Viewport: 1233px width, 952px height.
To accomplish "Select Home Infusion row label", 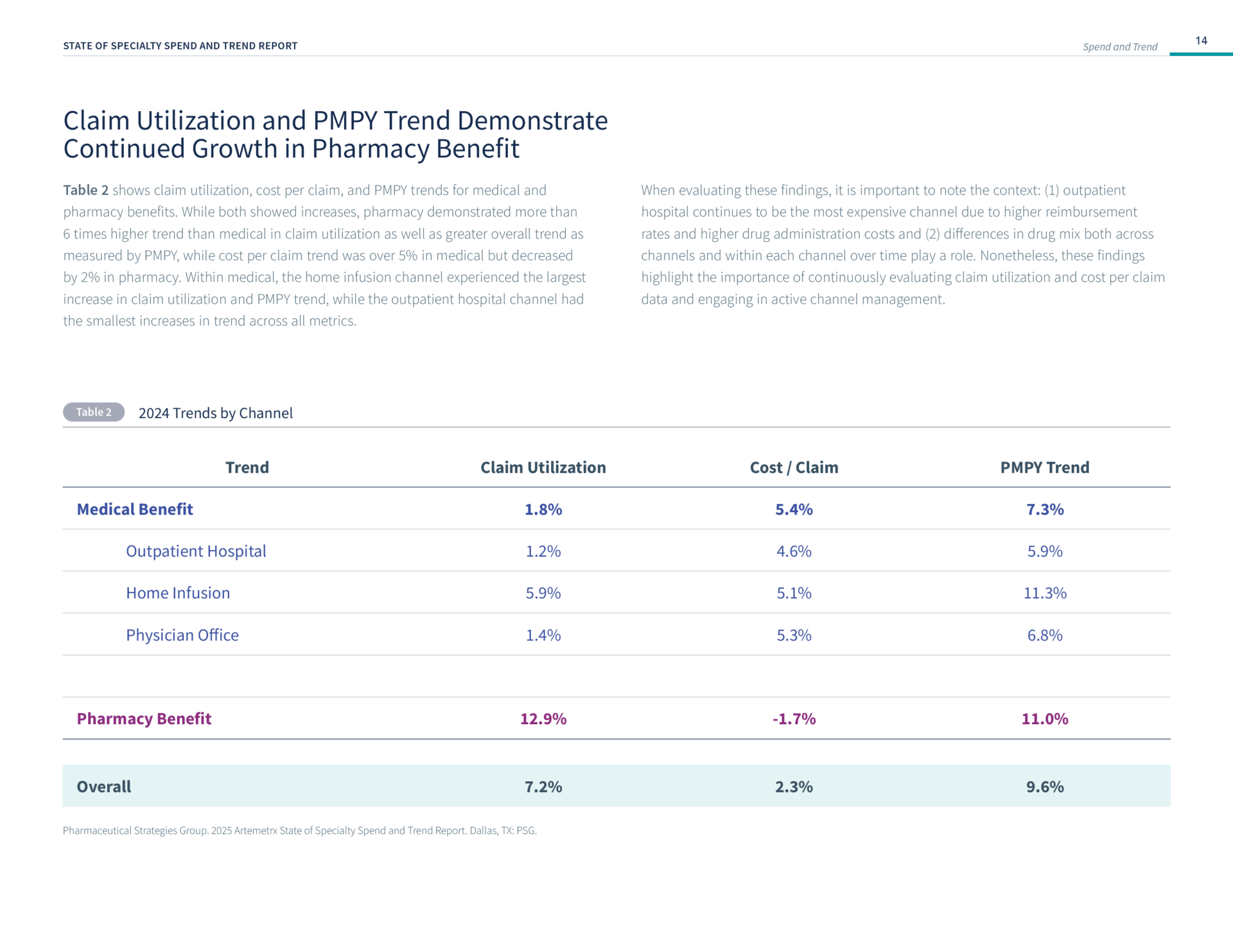I will [178, 593].
